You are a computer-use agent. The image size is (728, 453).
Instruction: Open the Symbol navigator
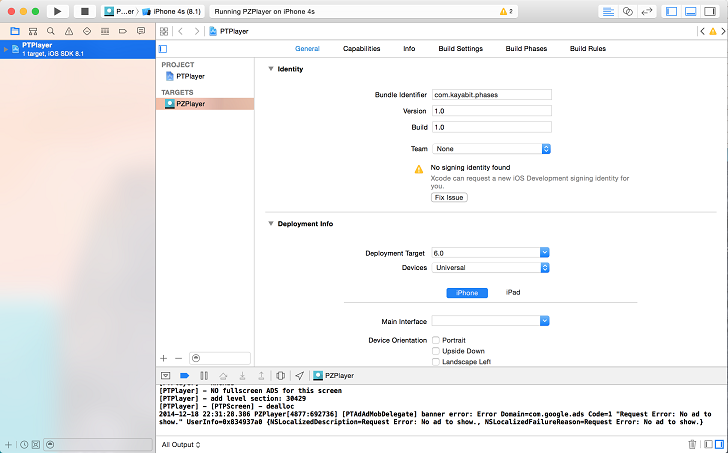(x=33, y=31)
